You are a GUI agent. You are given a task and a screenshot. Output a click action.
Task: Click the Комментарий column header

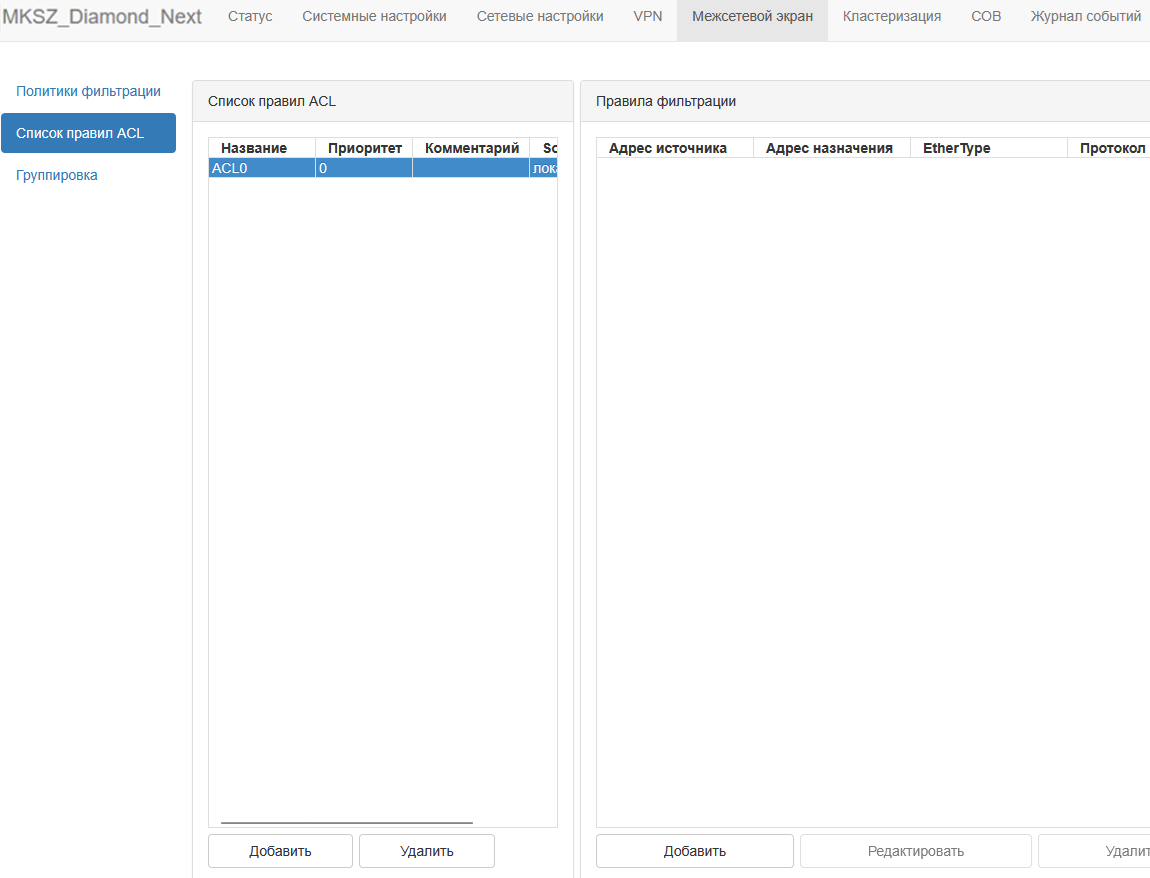pyautogui.click(x=472, y=148)
